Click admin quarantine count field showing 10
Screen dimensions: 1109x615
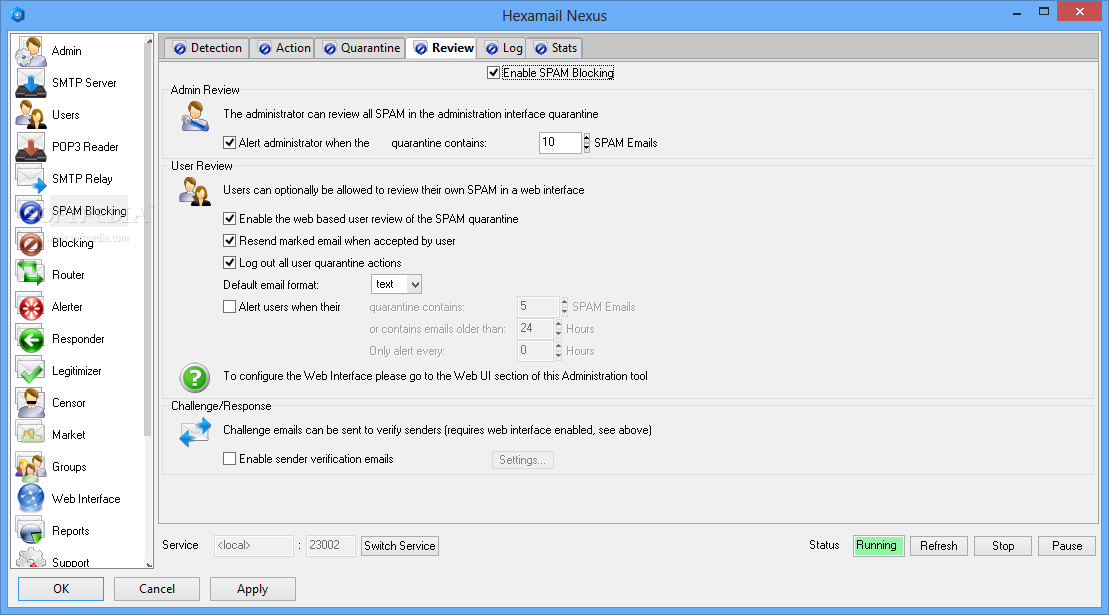pyautogui.click(x=559, y=143)
